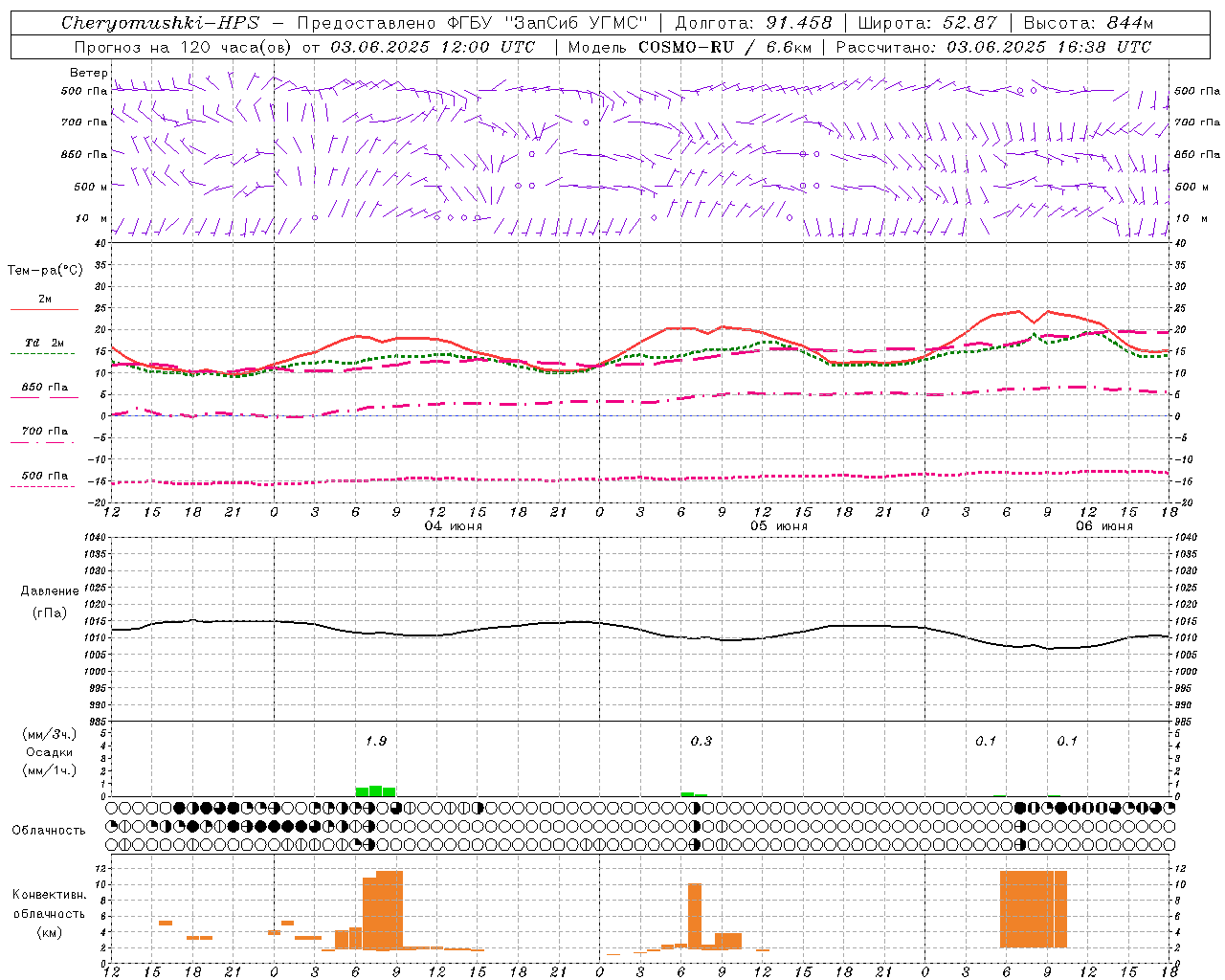Click the 'Осадки' precipitation label
Image resolution: width=1225 pixels, height=980 pixels.
[x=50, y=752]
